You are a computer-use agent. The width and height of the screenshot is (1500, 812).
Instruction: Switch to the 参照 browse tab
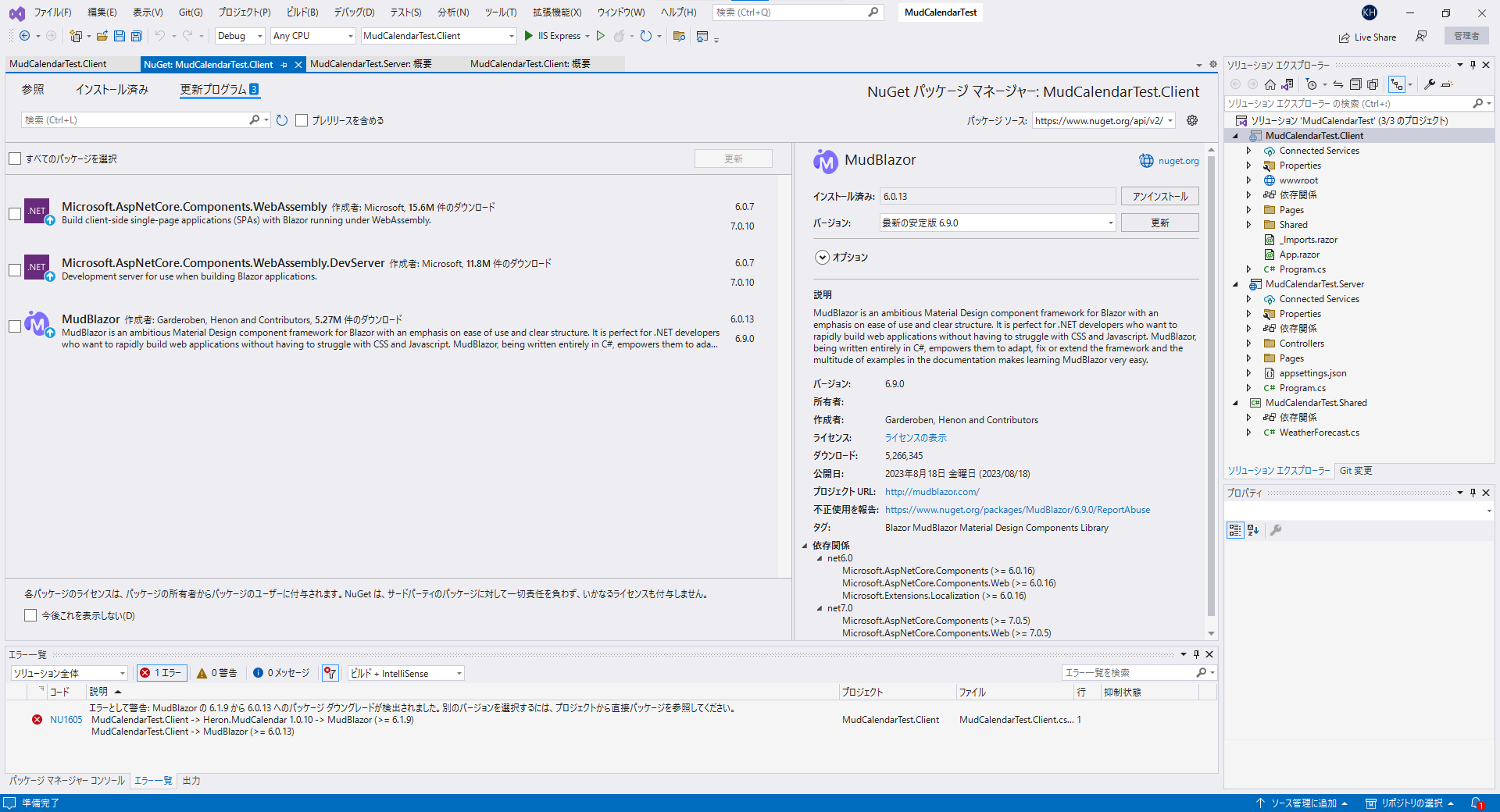point(33,90)
